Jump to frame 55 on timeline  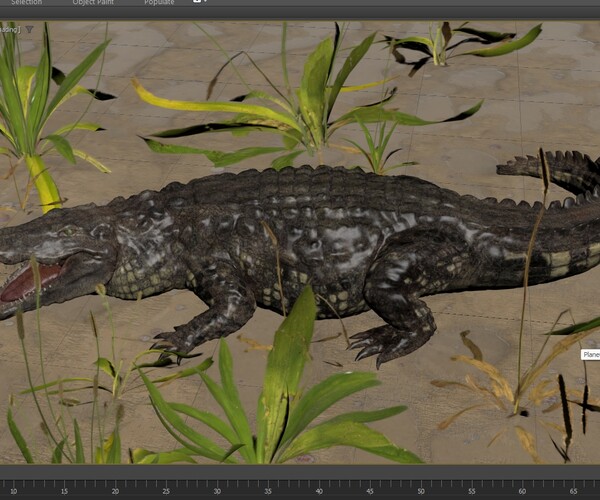tap(471, 491)
